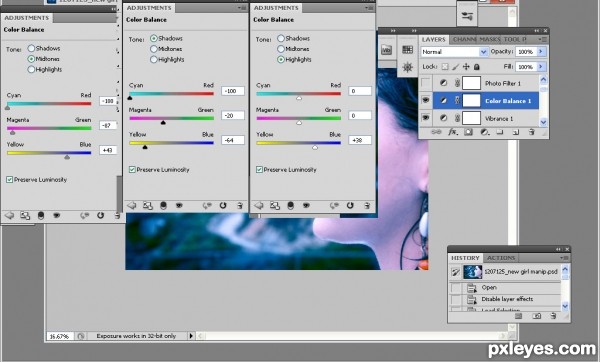Select Shadows tone in the Midtones-active panel

click(x=31, y=48)
